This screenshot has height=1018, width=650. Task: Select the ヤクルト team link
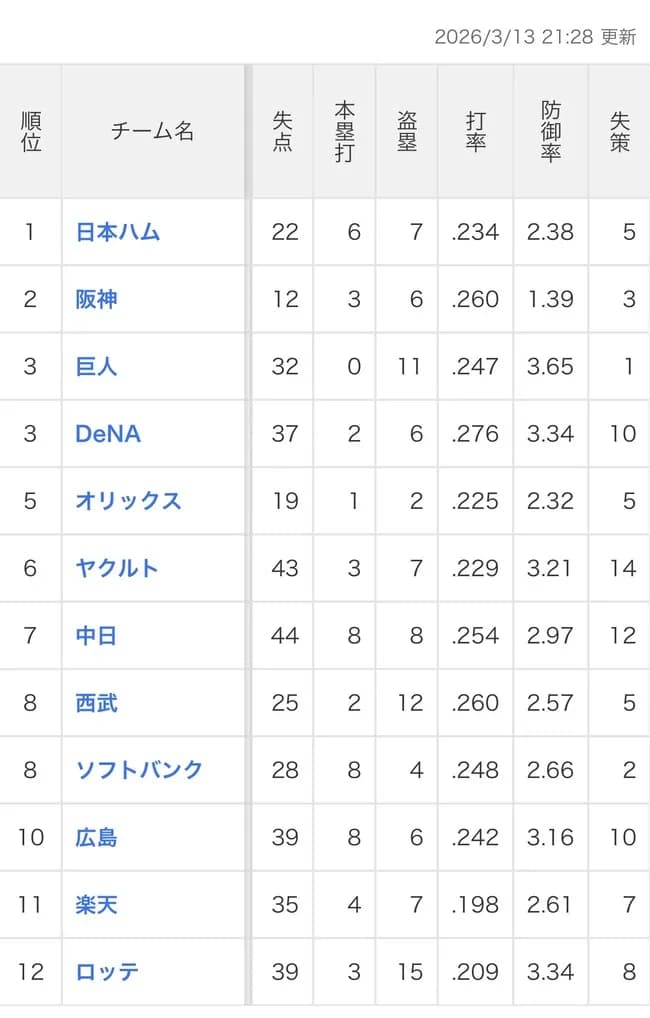point(116,568)
